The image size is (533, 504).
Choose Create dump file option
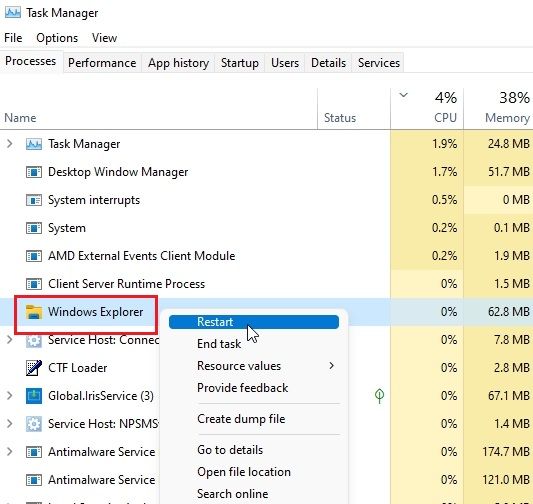(254, 419)
